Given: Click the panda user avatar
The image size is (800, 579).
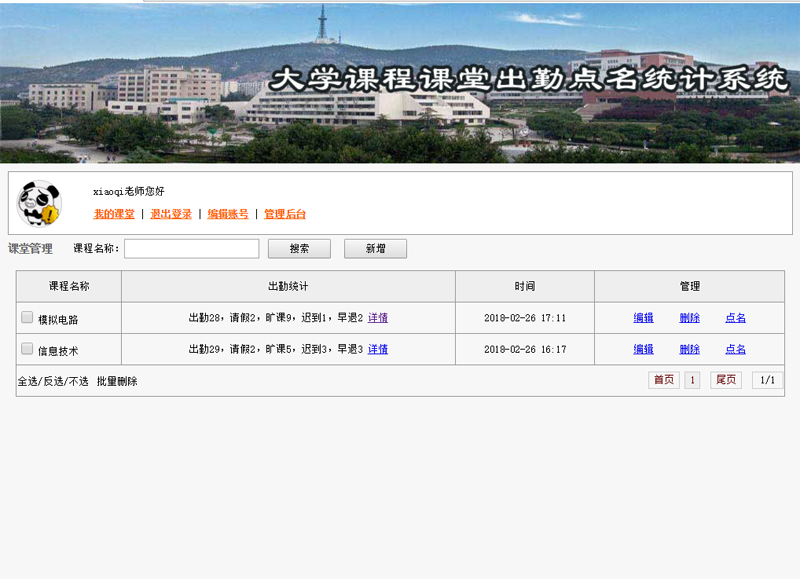Looking at the screenshot, I should pos(39,203).
